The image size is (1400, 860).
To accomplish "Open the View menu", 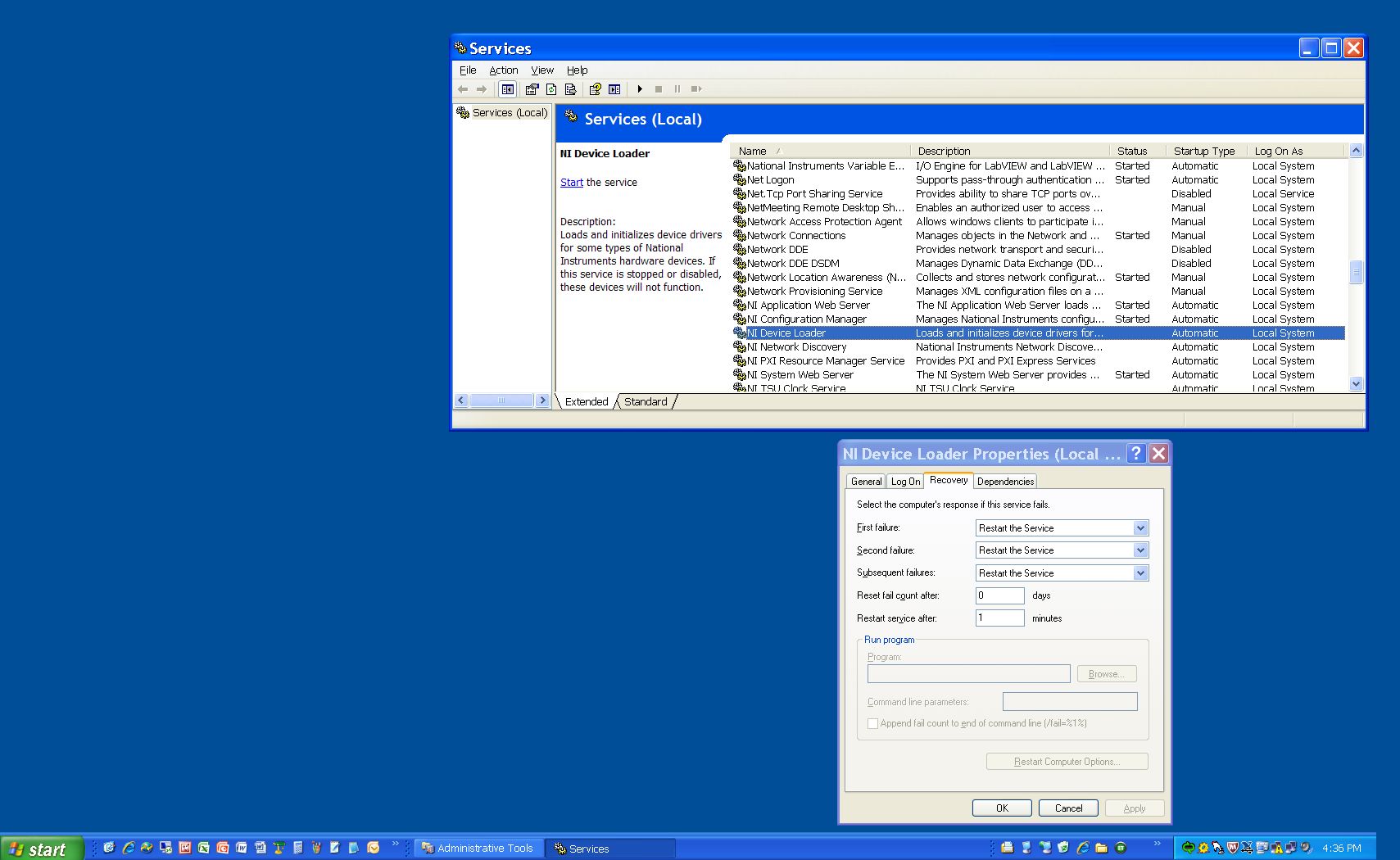I will tap(542, 70).
